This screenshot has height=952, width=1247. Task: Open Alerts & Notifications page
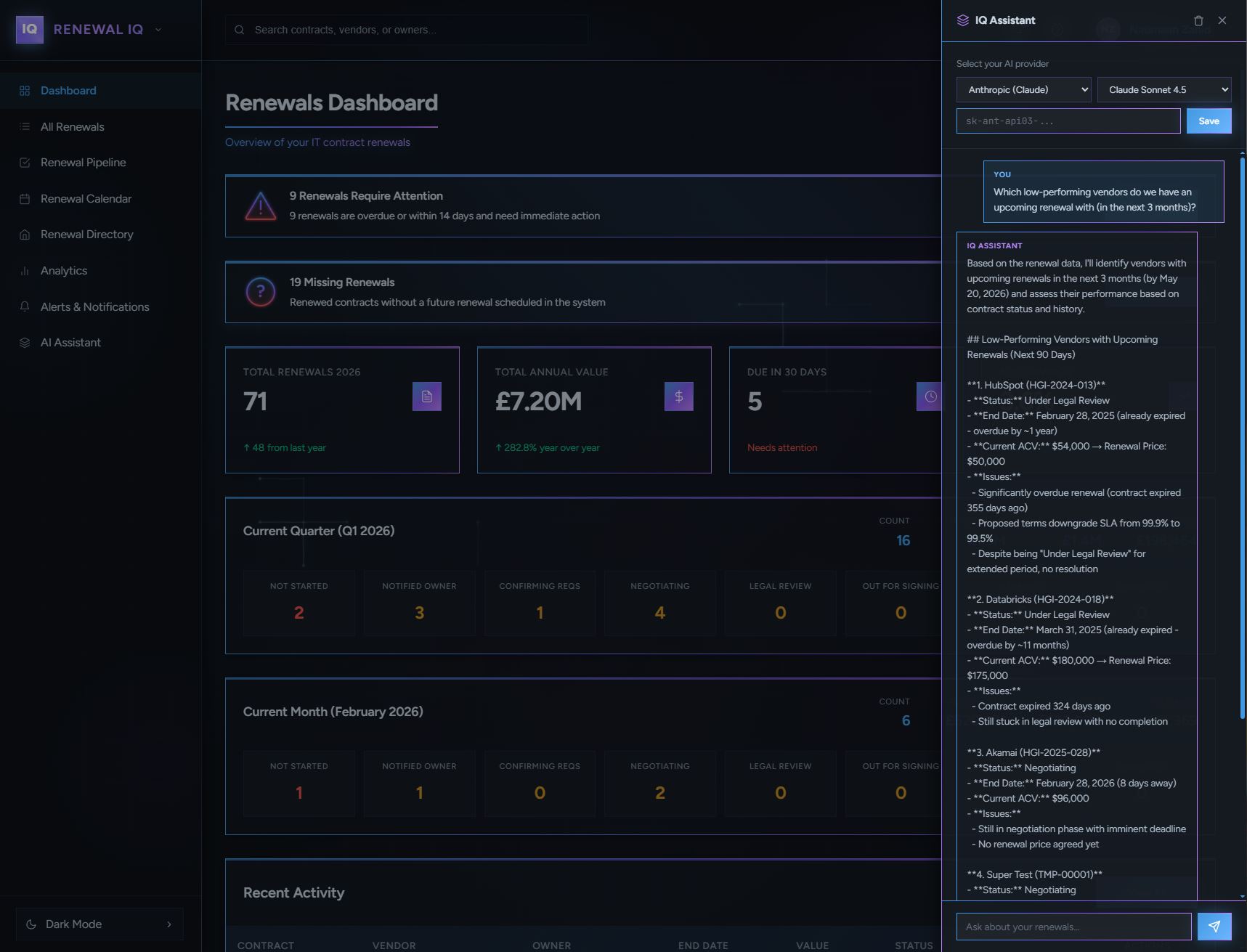(x=101, y=306)
